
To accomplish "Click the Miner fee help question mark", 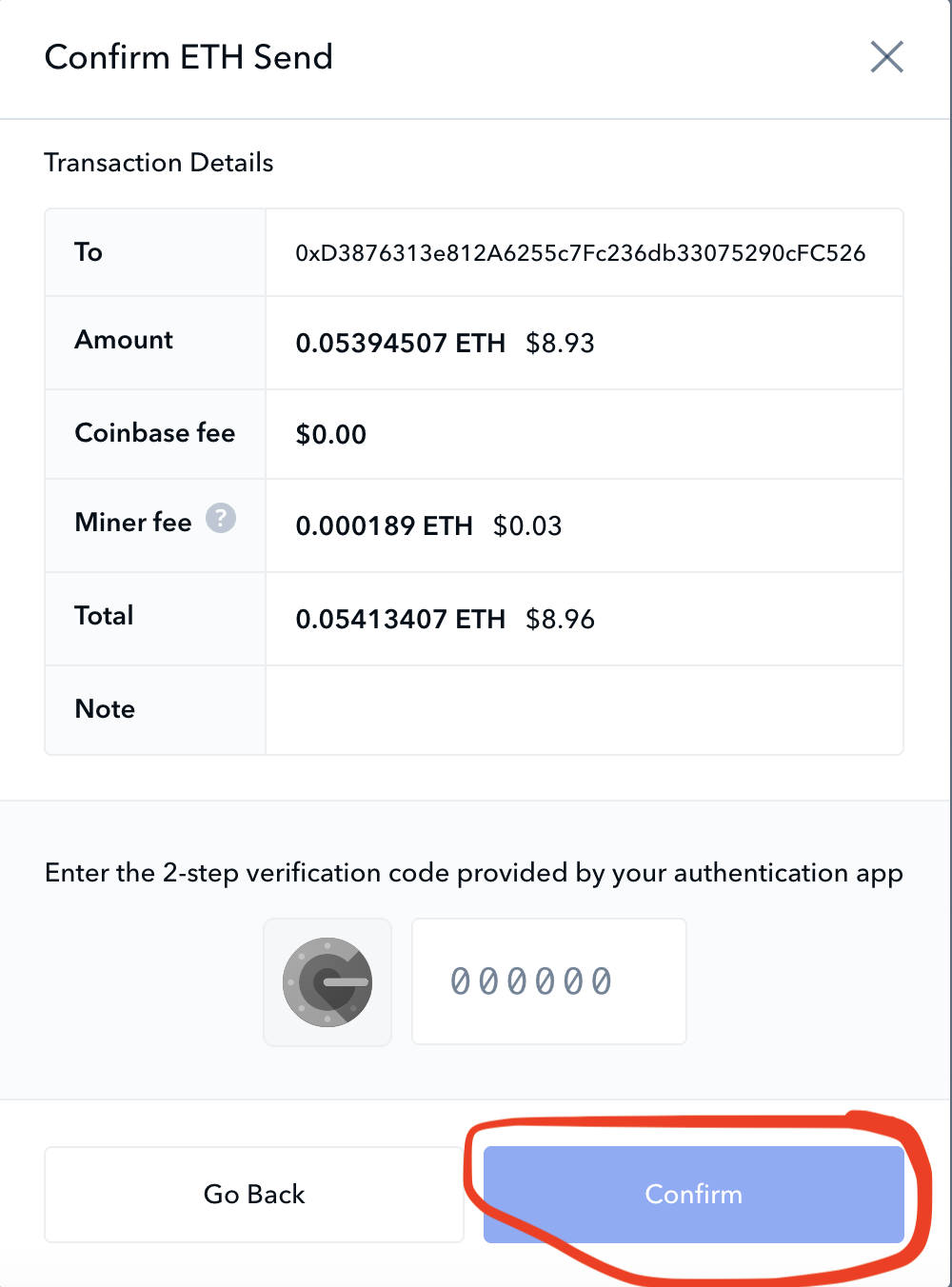I will (x=221, y=519).
